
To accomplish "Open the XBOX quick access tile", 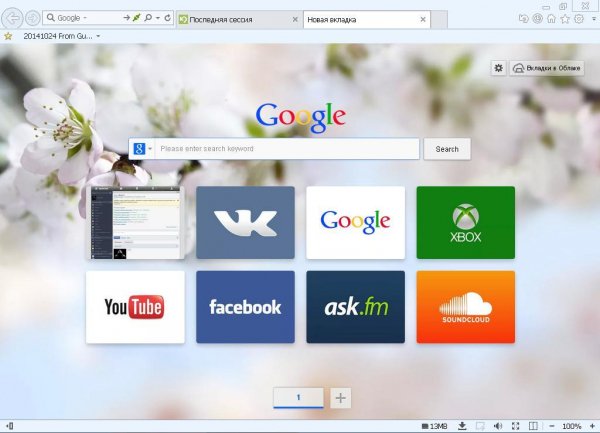I will tap(466, 223).
